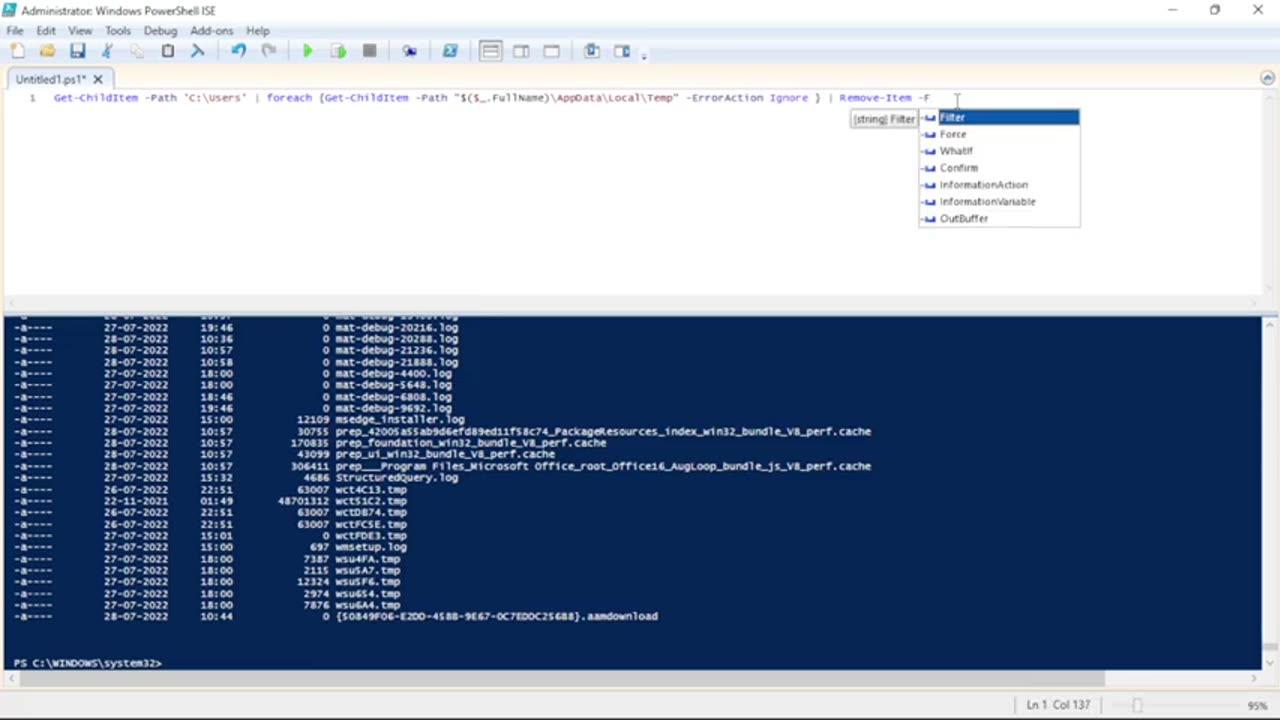Clear the console pane with the blue clear icon

point(198,51)
